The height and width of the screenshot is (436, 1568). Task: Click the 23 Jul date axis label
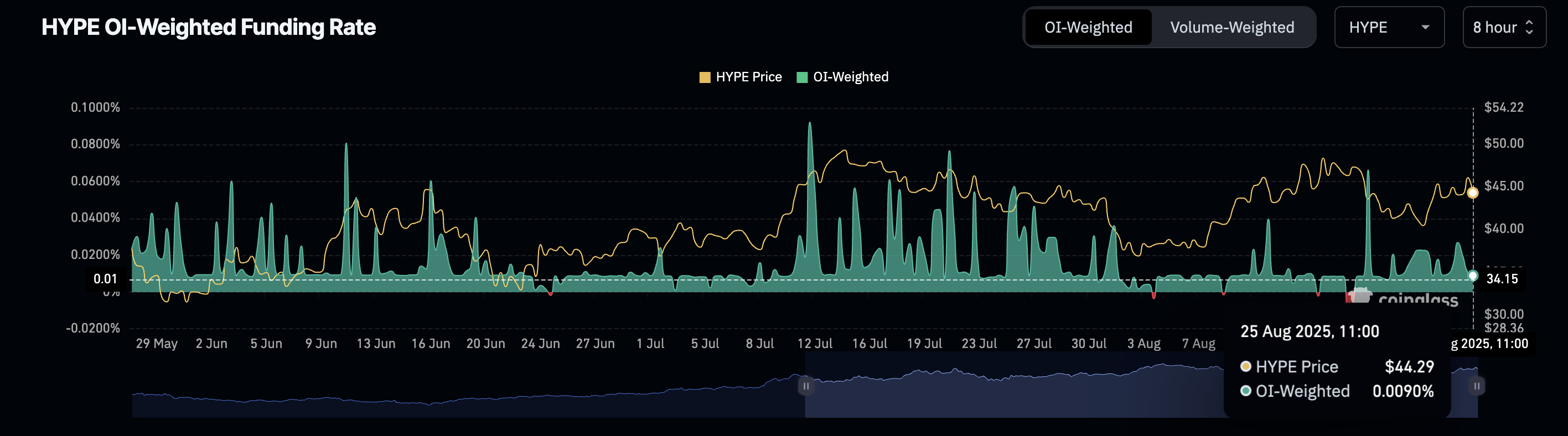(x=979, y=344)
